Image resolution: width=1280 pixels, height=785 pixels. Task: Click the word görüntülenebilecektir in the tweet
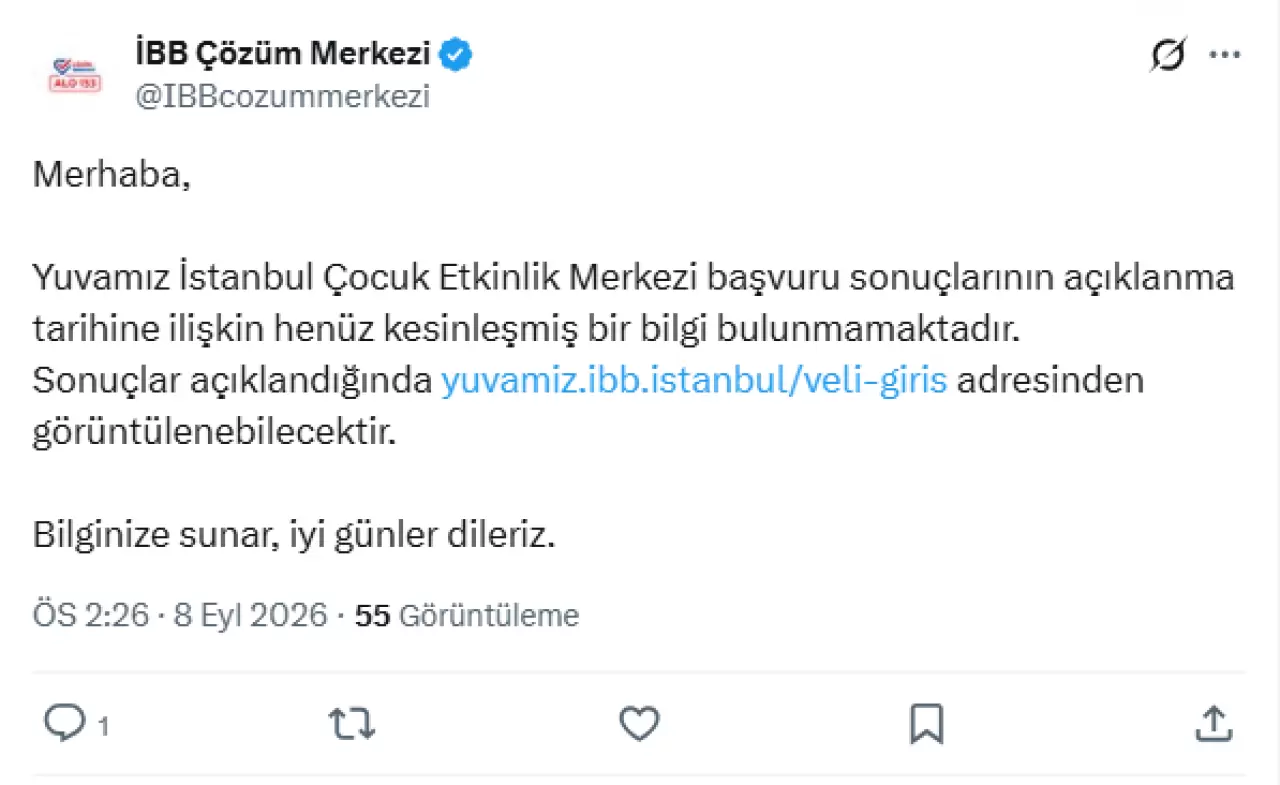[x=215, y=433]
